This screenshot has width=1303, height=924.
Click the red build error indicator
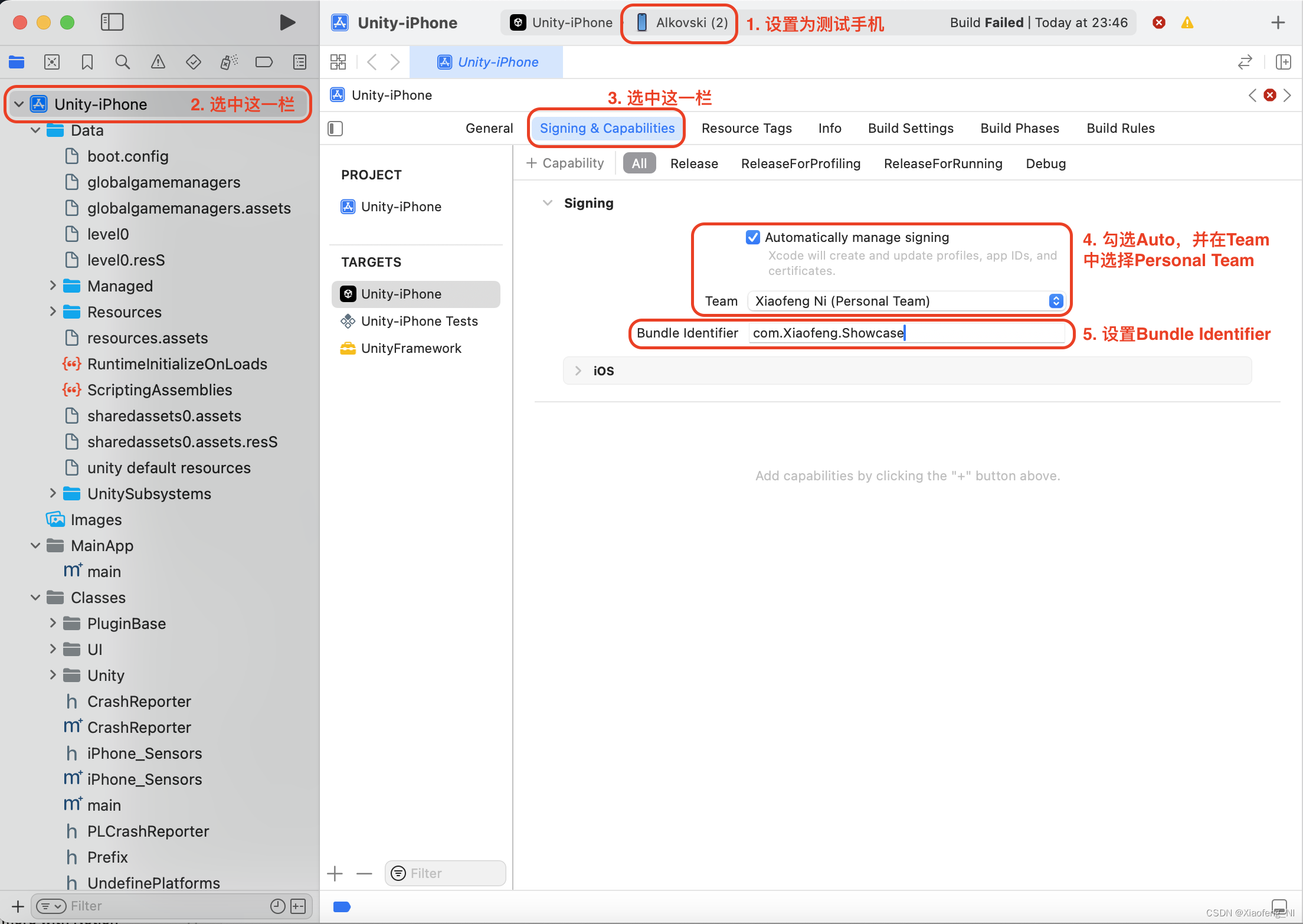1159,22
